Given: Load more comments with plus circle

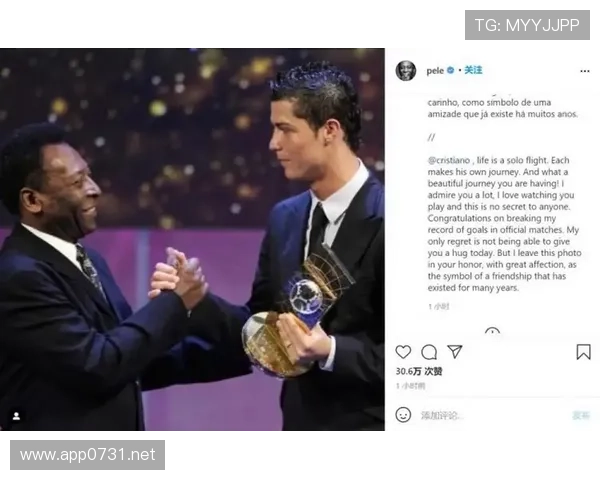Looking at the screenshot, I should point(492,331).
